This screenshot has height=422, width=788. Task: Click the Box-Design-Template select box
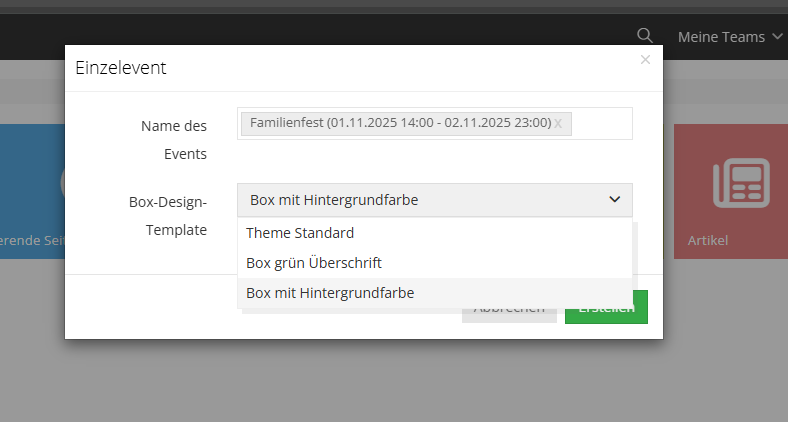click(x=435, y=200)
